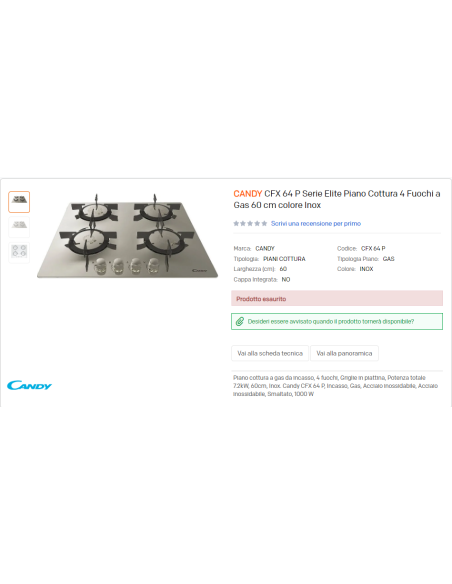Click the blue Candy brand logo

[29, 385]
